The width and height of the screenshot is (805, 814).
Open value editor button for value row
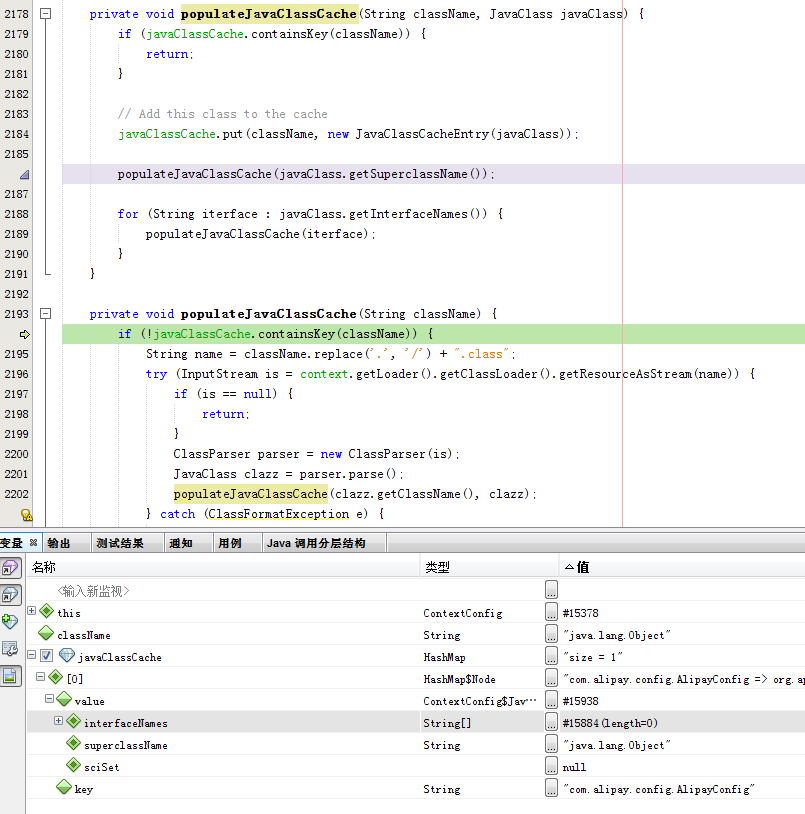(551, 700)
